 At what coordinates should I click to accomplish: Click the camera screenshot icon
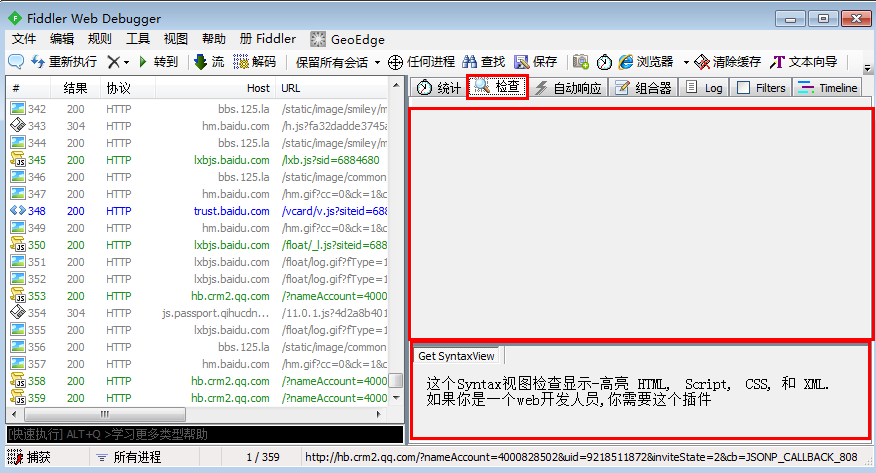(581, 61)
